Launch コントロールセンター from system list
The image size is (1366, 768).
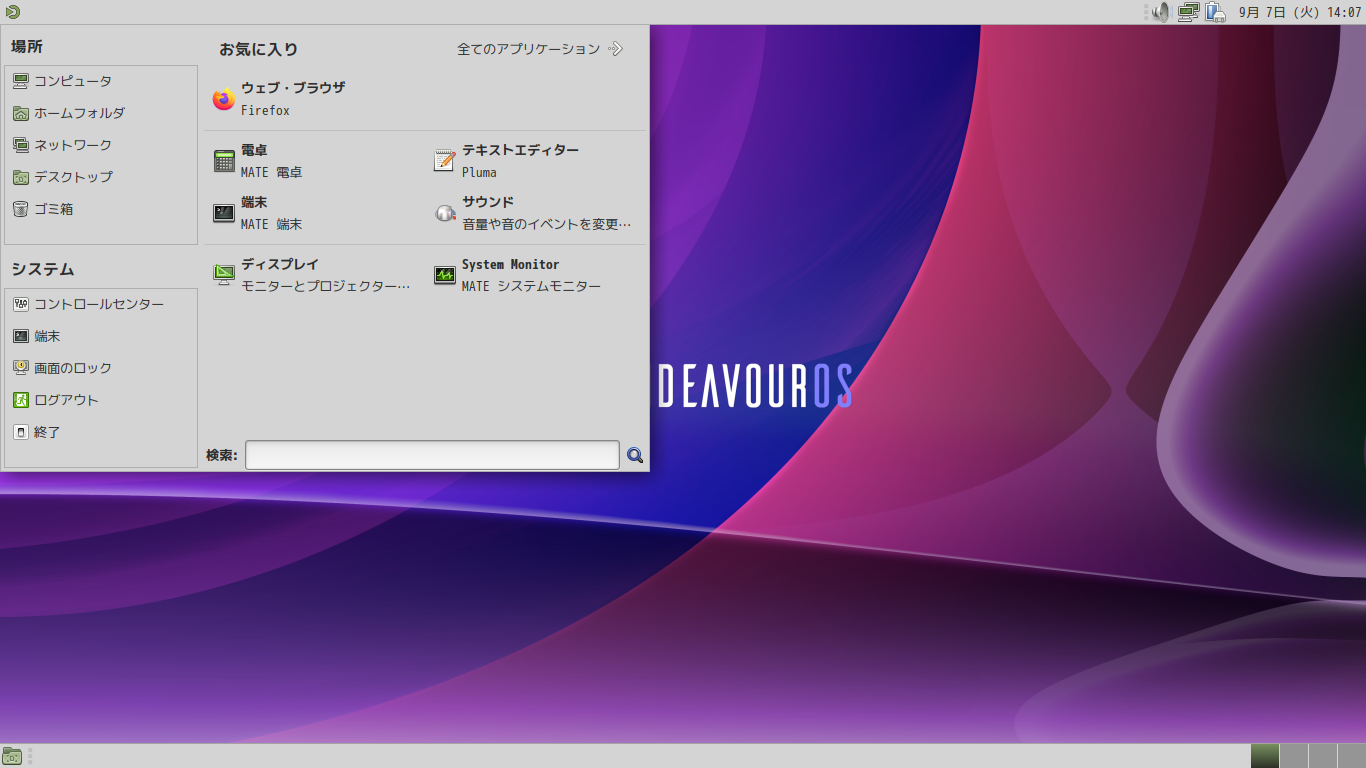pos(101,304)
